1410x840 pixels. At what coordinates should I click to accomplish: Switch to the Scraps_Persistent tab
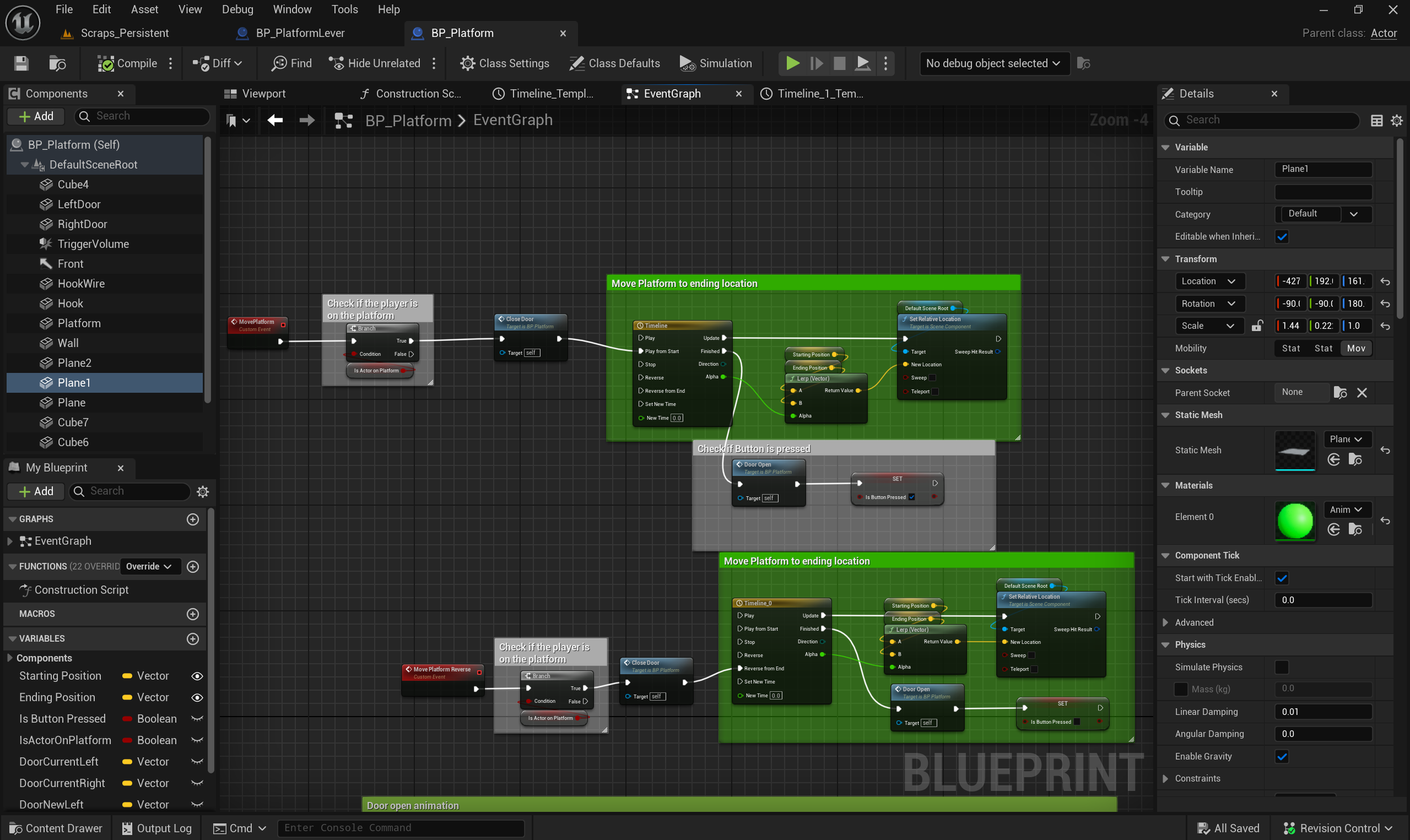click(125, 33)
